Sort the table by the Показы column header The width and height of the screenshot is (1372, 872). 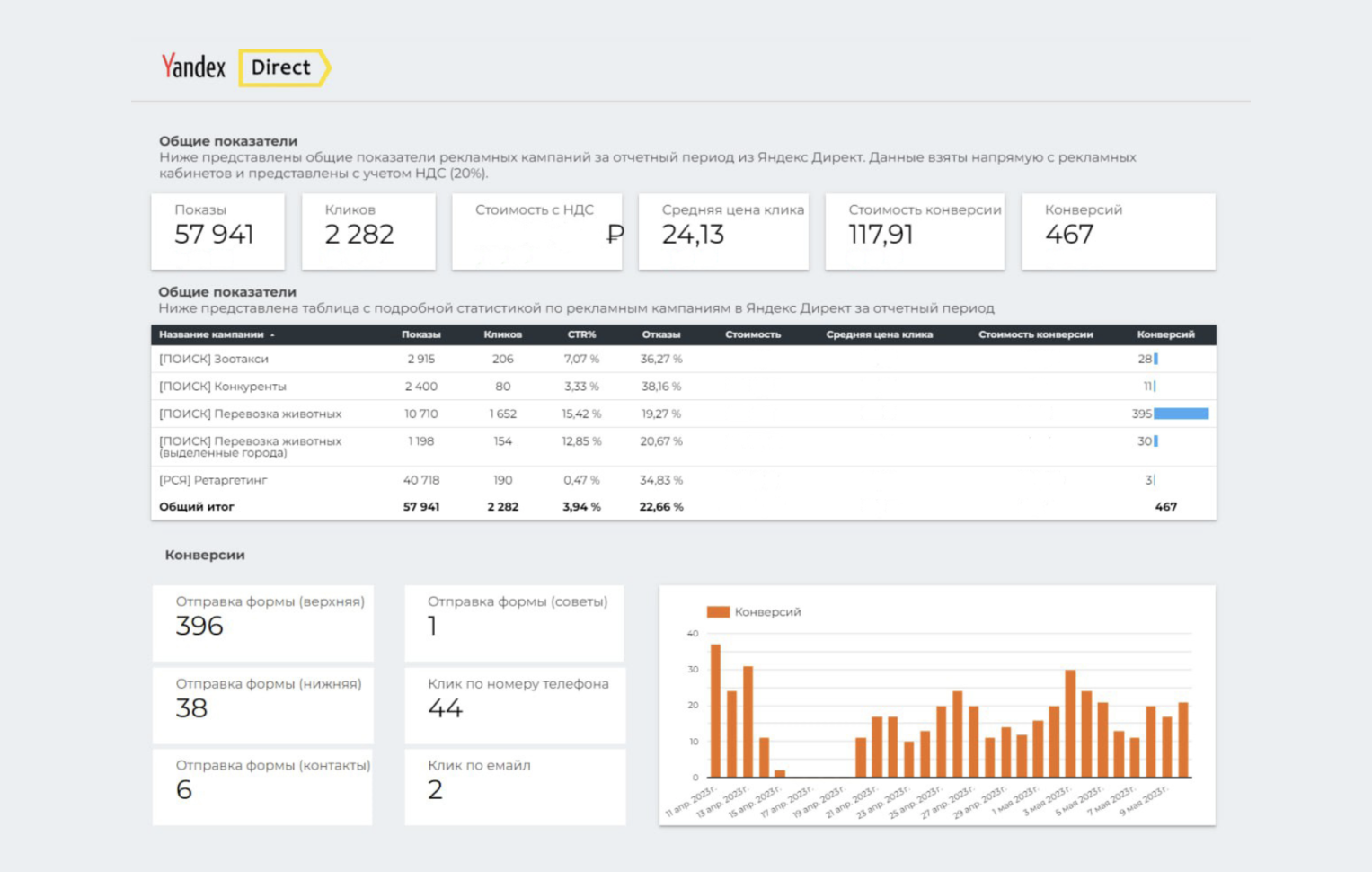click(420, 334)
